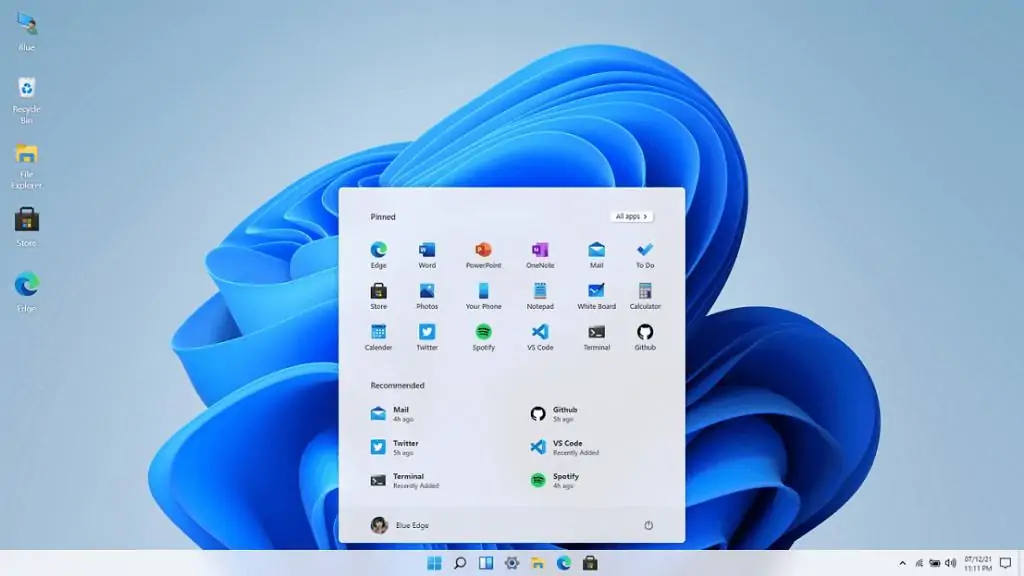Open the Blue Edge account options
The width and height of the screenshot is (1024, 576).
tap(400, 524)
